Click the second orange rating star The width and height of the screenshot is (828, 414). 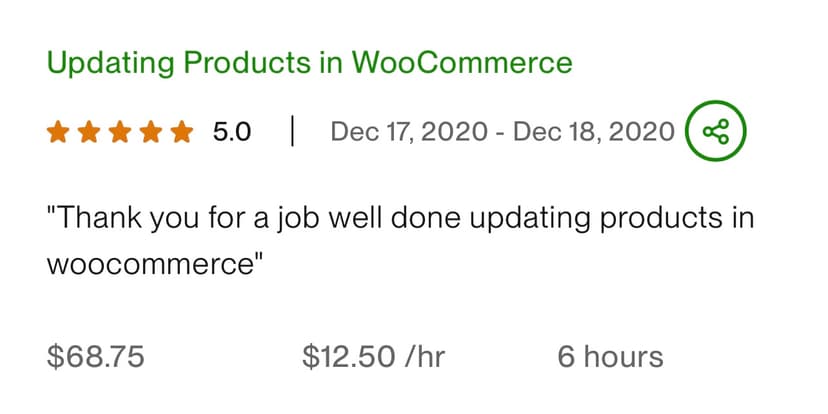click(88, 132)
